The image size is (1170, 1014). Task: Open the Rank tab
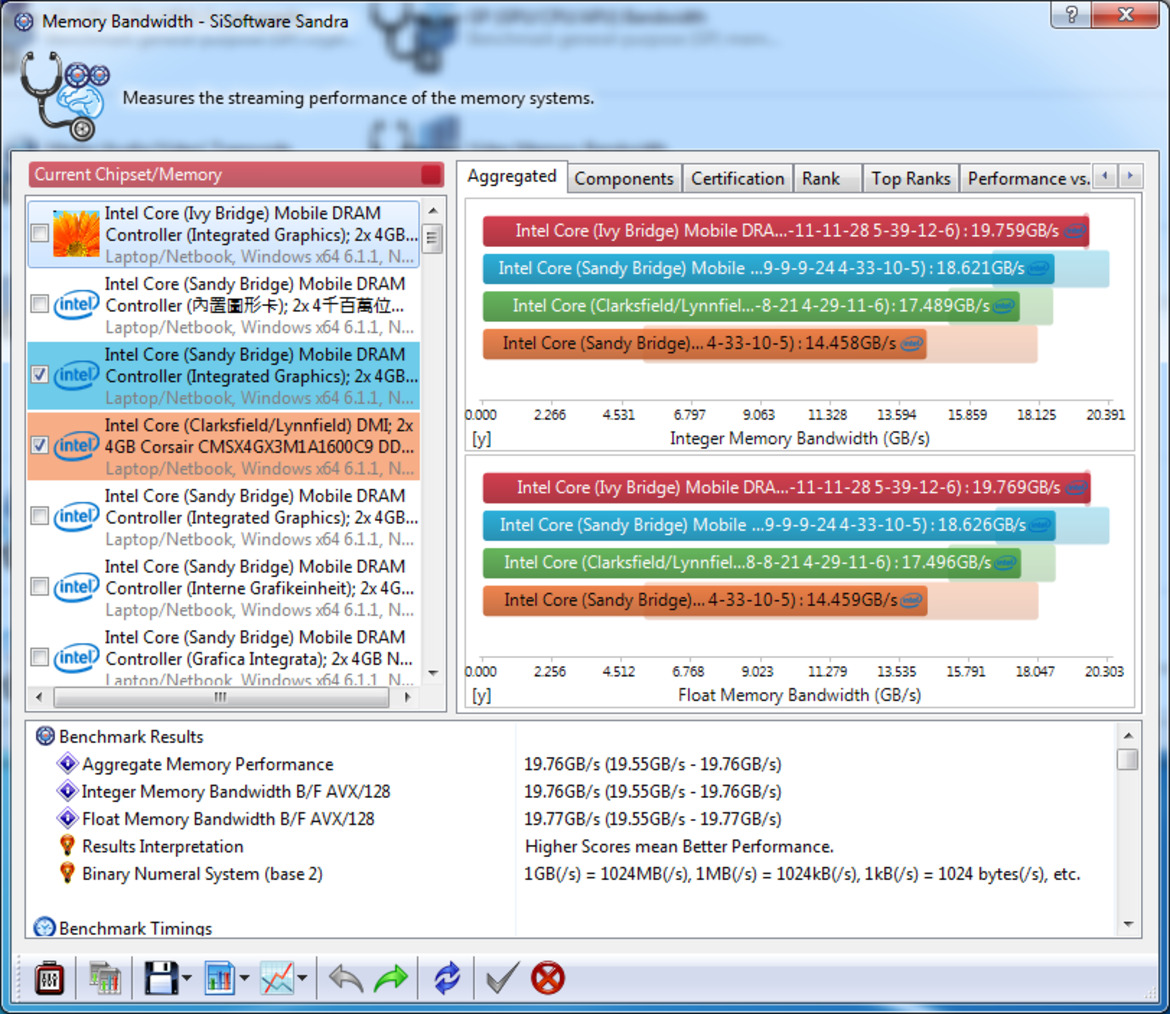[x=827, y=179]
